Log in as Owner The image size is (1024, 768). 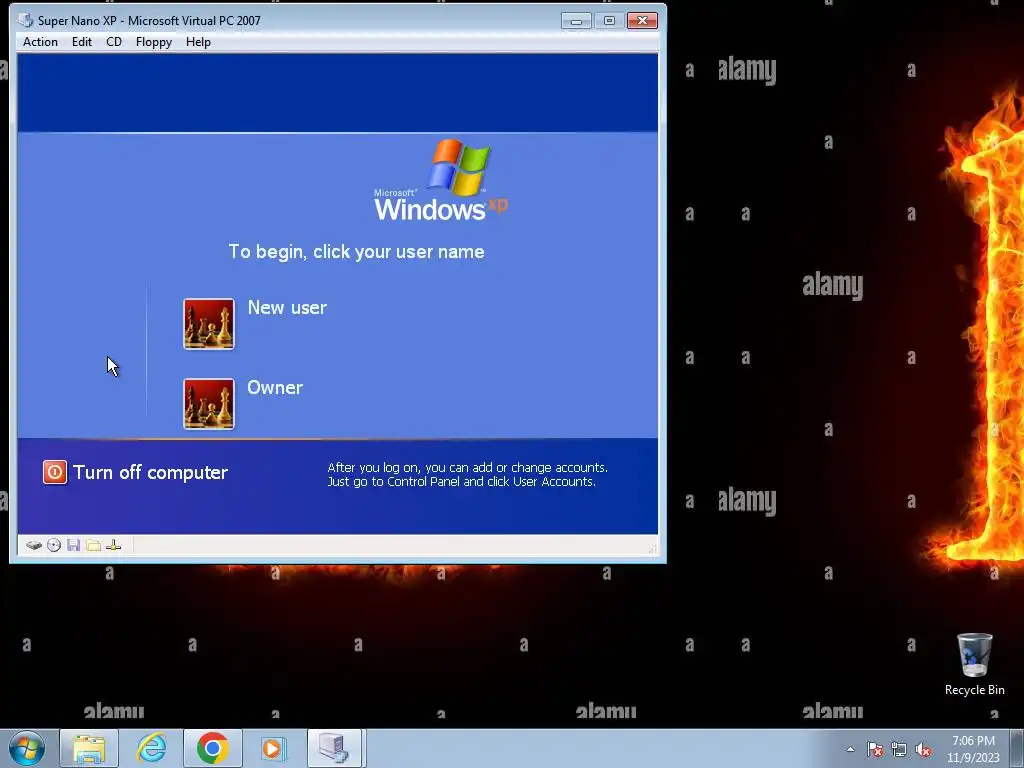click(275, 387)
